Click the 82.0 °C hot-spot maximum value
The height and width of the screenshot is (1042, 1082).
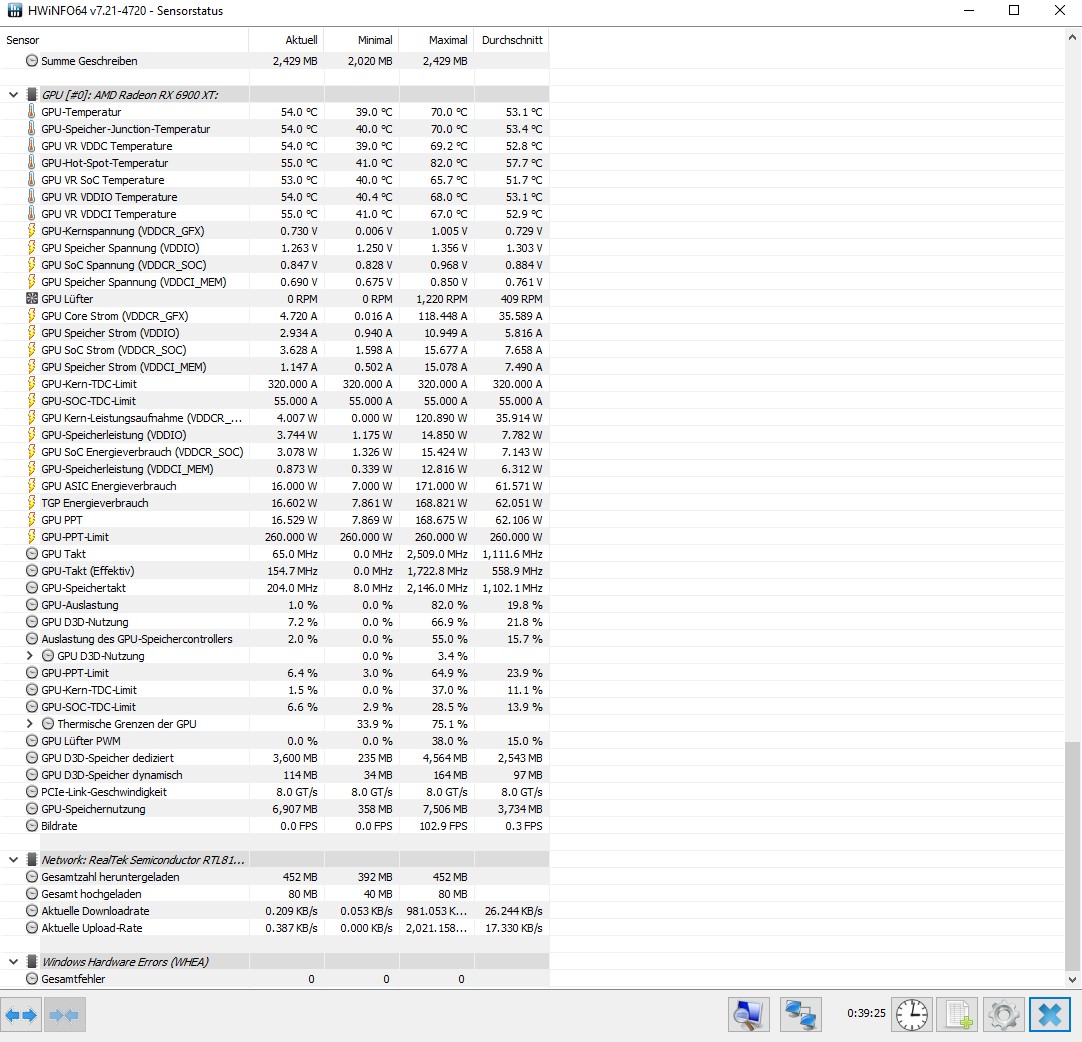[449, 163]
